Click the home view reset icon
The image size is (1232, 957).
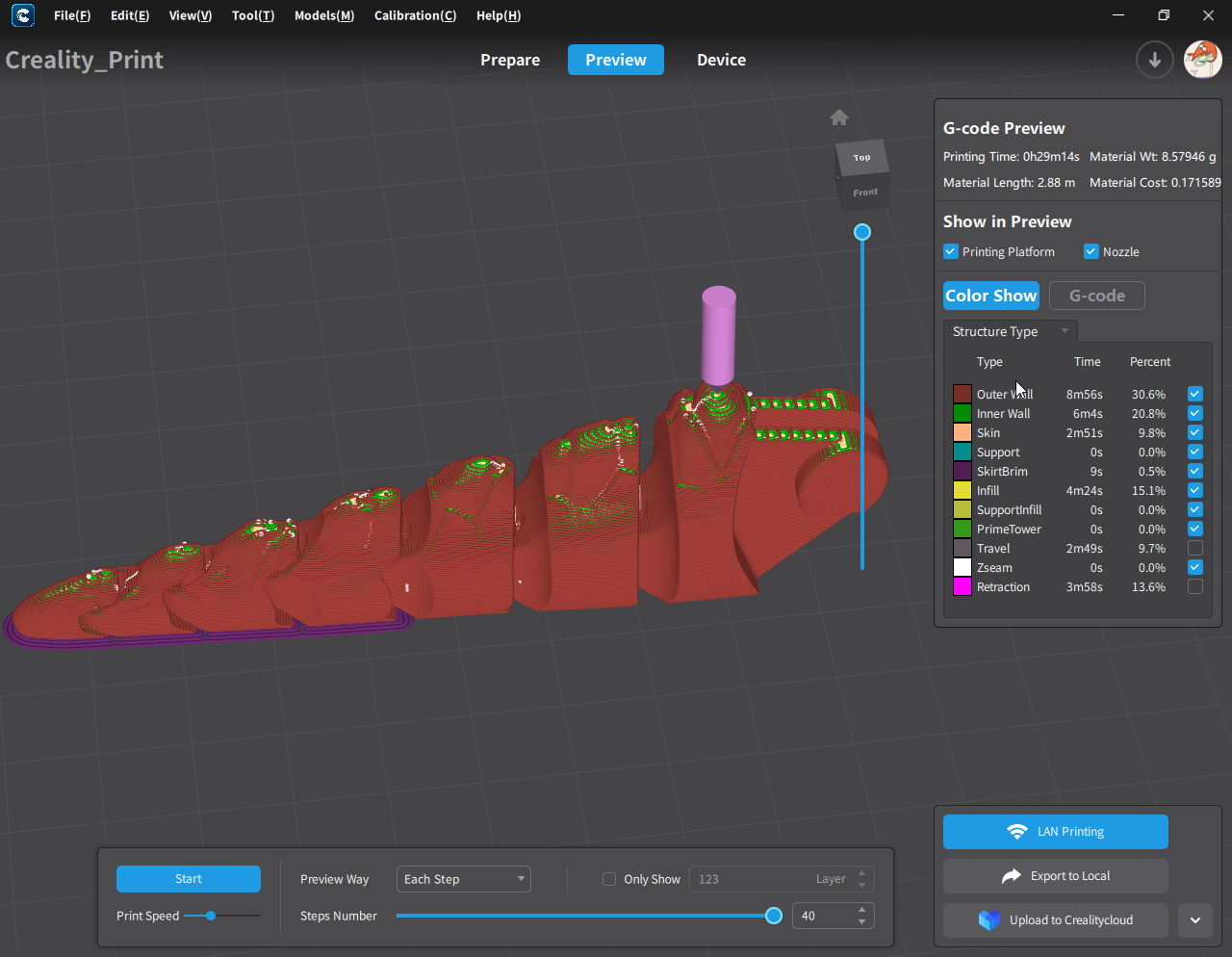coord(839,117)
